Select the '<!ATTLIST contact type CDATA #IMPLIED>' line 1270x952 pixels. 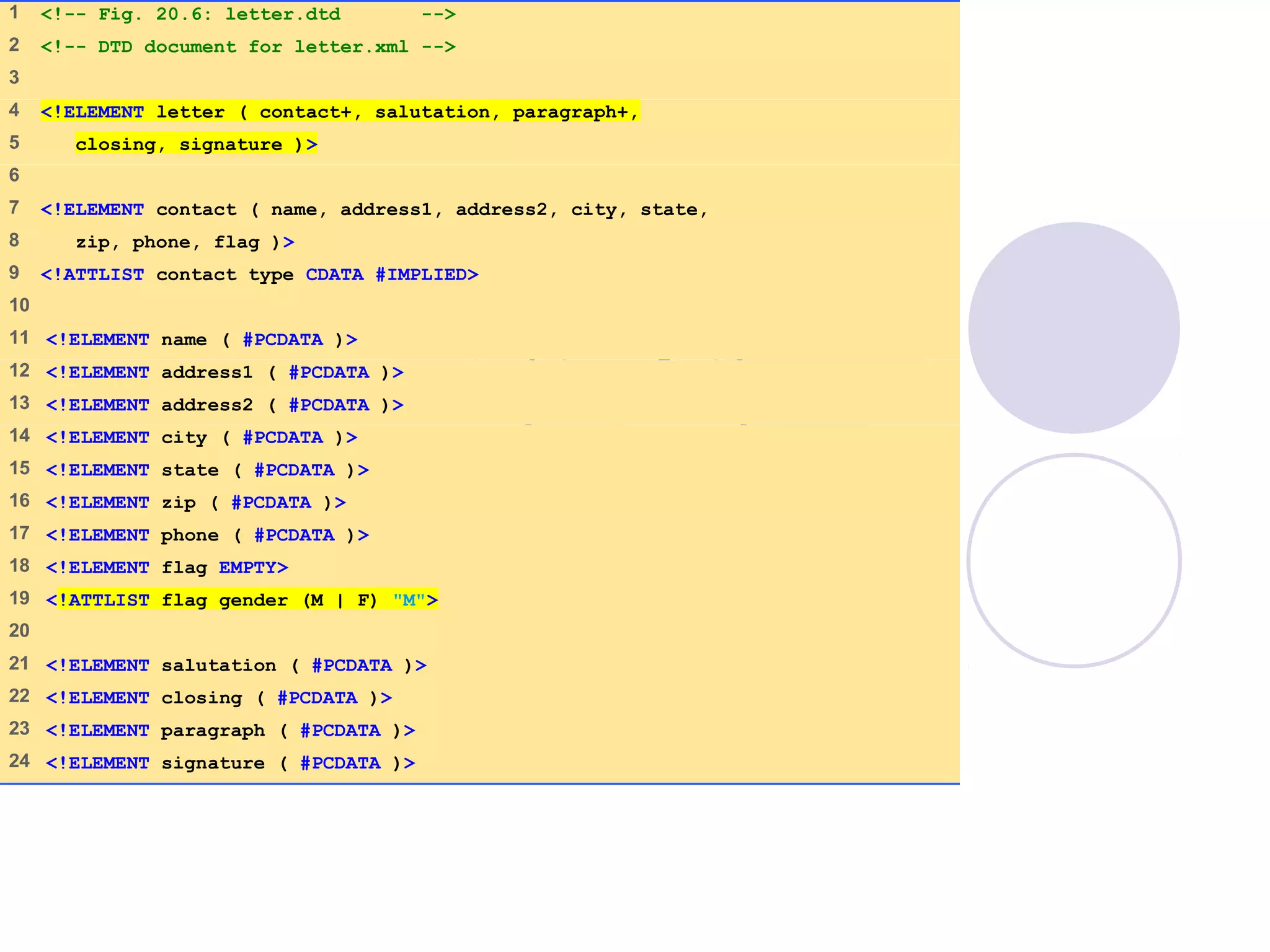tap(259, 275)
